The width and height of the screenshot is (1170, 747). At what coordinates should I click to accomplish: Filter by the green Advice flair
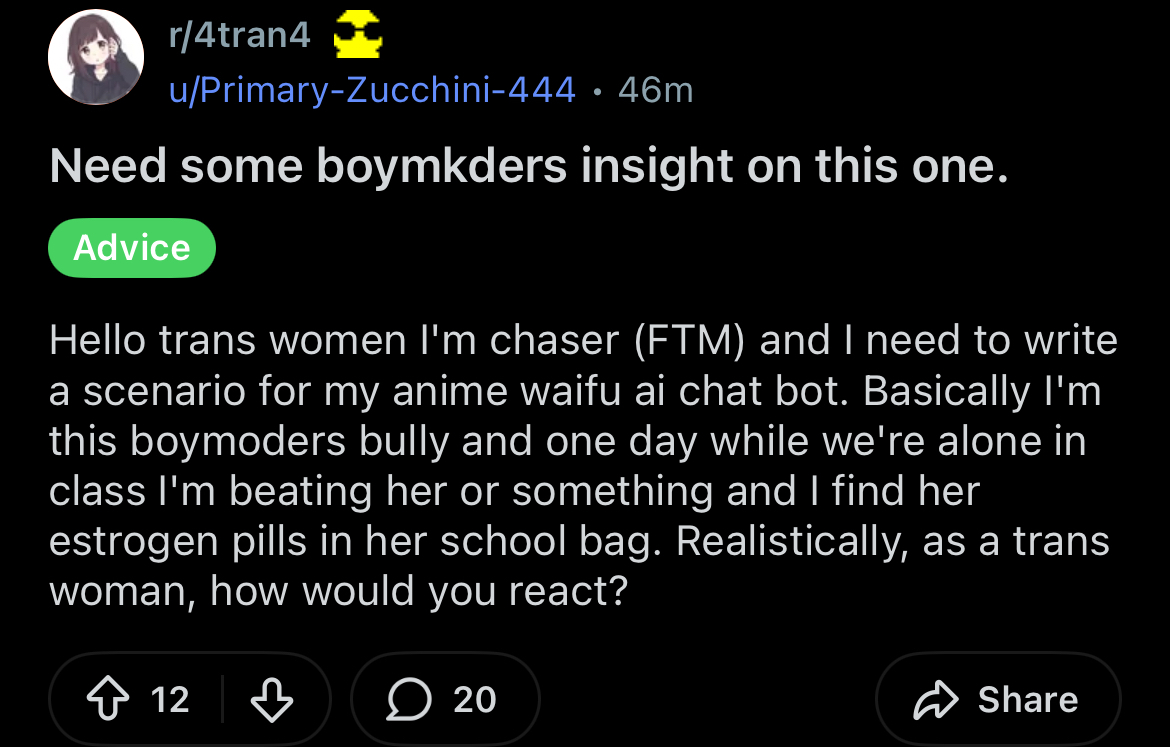132,247
